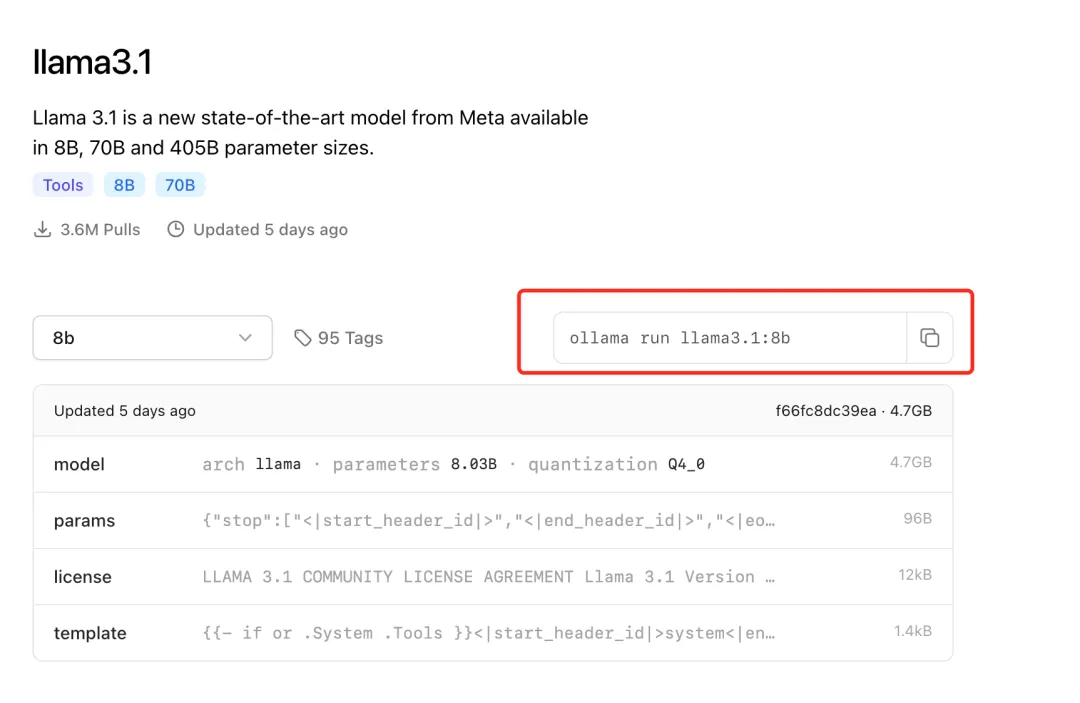1080x703 pixels.
Task: Click the ollama run llama3.1:8b command field
Action: [730, 338]
